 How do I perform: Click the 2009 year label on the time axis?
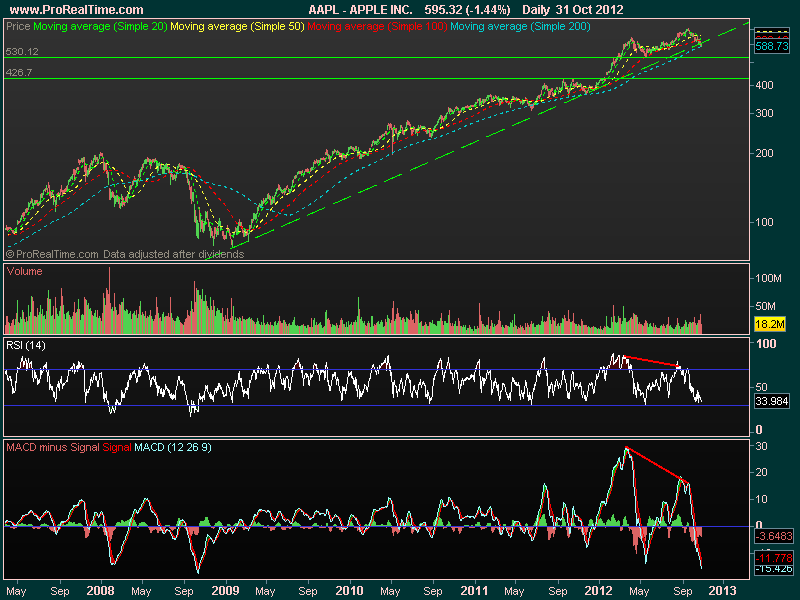[225, 591]
